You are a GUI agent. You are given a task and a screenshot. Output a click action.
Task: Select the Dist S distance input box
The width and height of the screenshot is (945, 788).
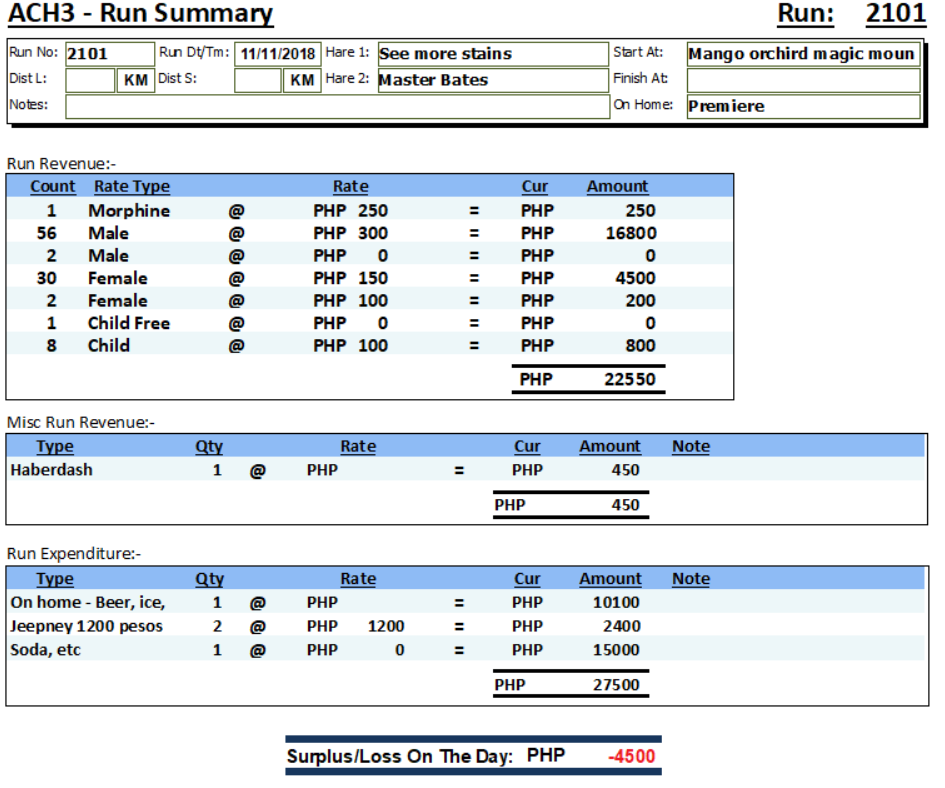click(x=257, y=80)
